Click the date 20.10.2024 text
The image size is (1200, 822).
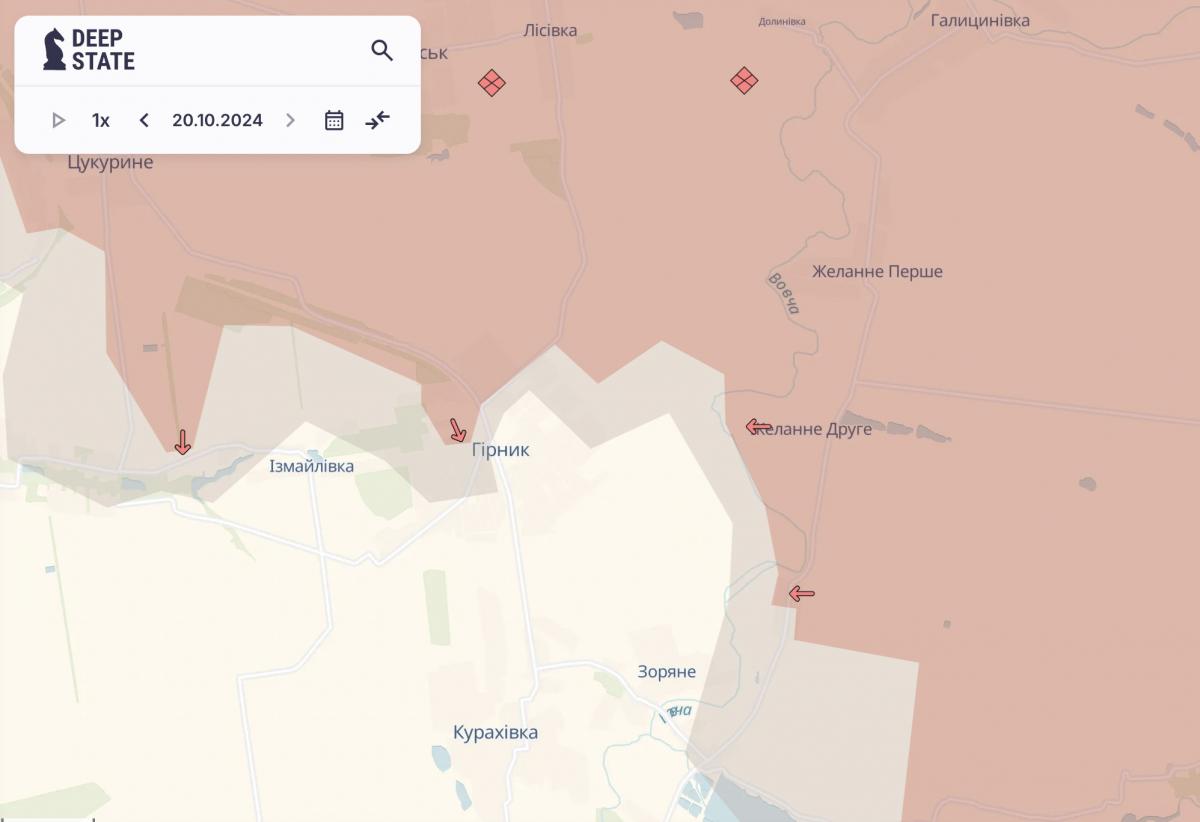tap(217, 120)
